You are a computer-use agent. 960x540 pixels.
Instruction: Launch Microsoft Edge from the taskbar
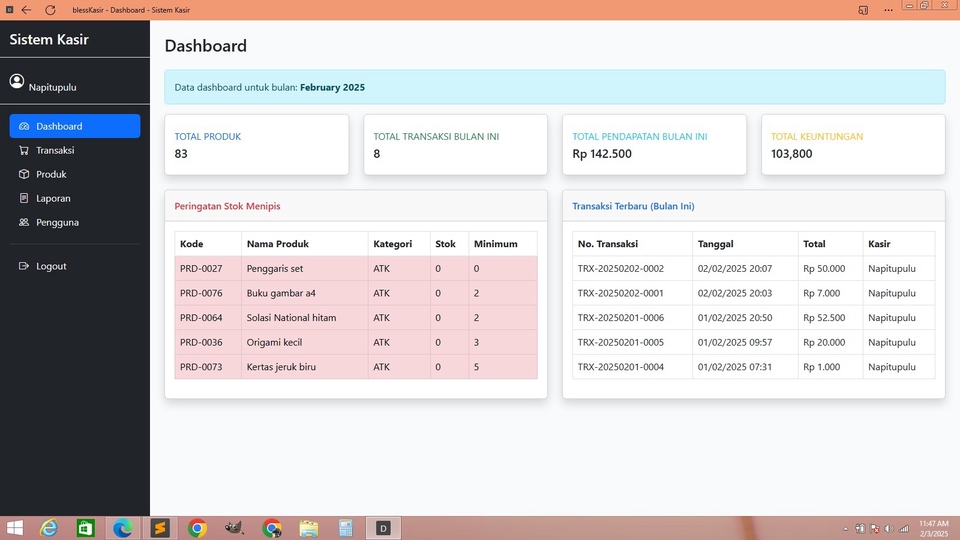123,528
